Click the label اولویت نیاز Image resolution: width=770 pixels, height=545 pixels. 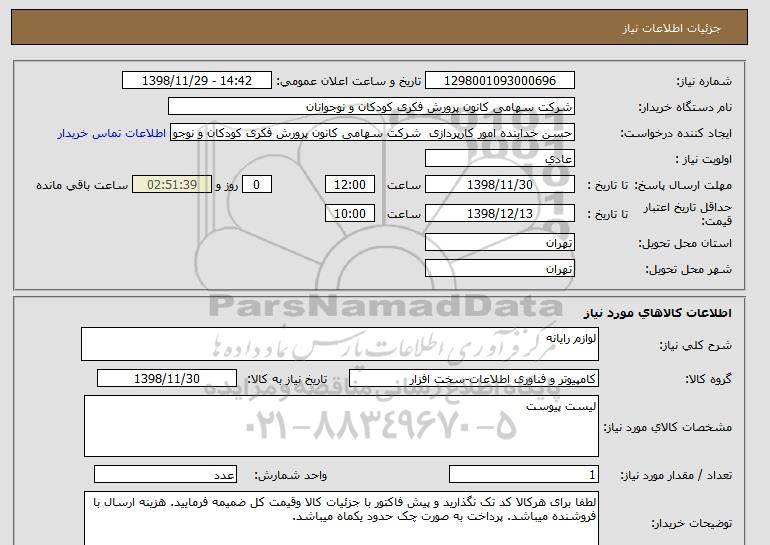(x=703, y=160)
